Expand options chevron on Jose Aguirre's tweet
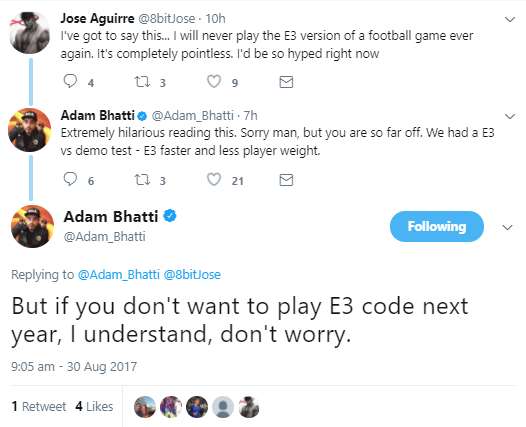 [x=510, y=19]
